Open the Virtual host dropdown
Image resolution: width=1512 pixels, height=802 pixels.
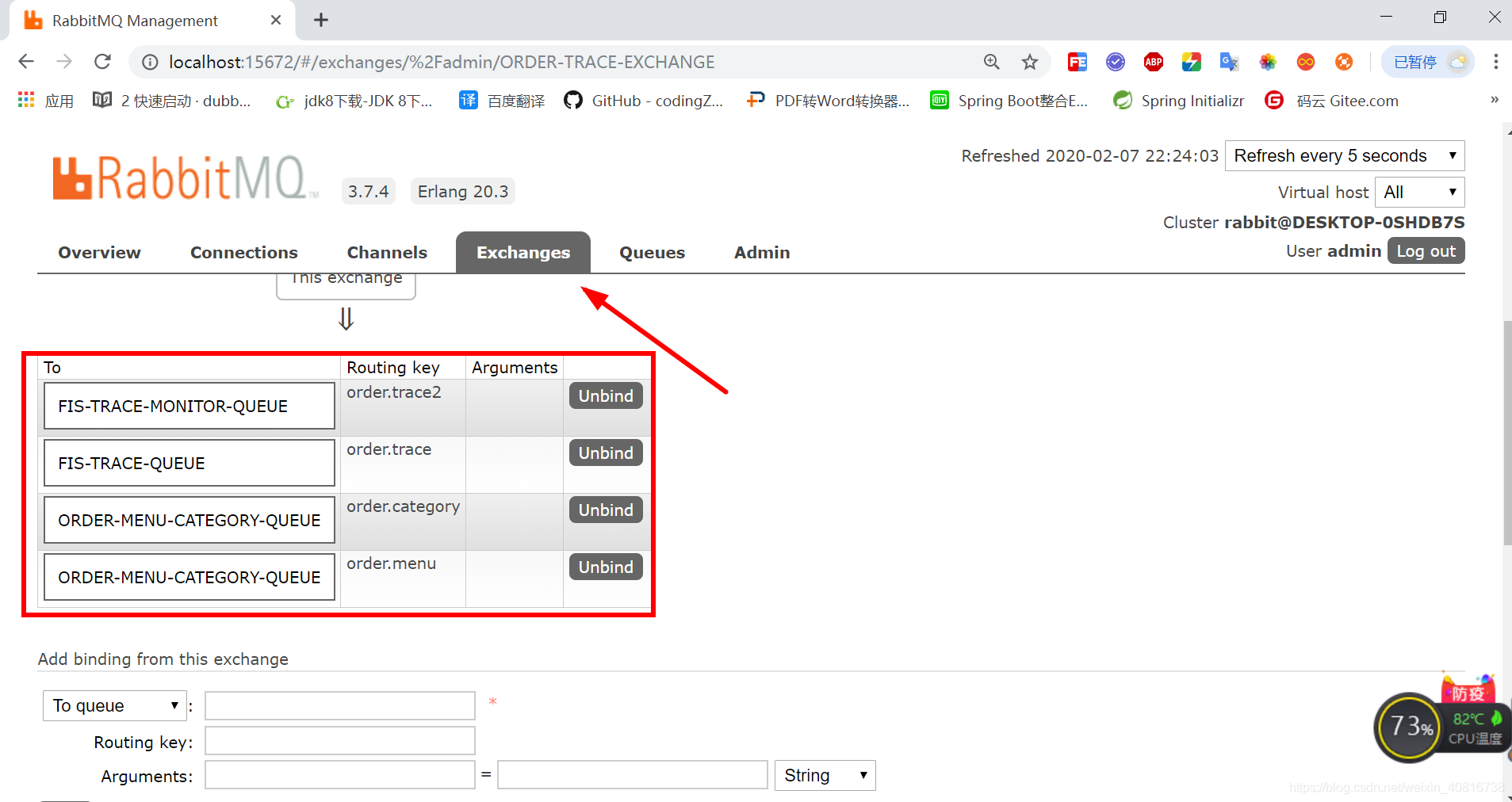click(x=1419, y=192)
